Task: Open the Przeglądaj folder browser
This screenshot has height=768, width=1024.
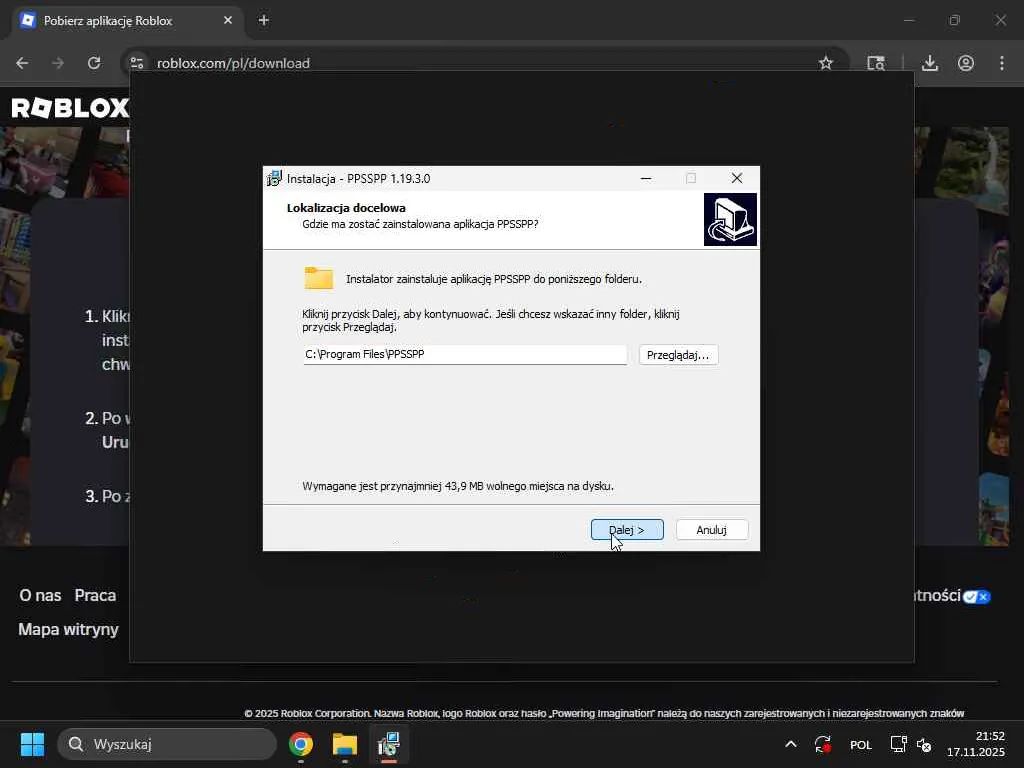Action: pos(678,355)
